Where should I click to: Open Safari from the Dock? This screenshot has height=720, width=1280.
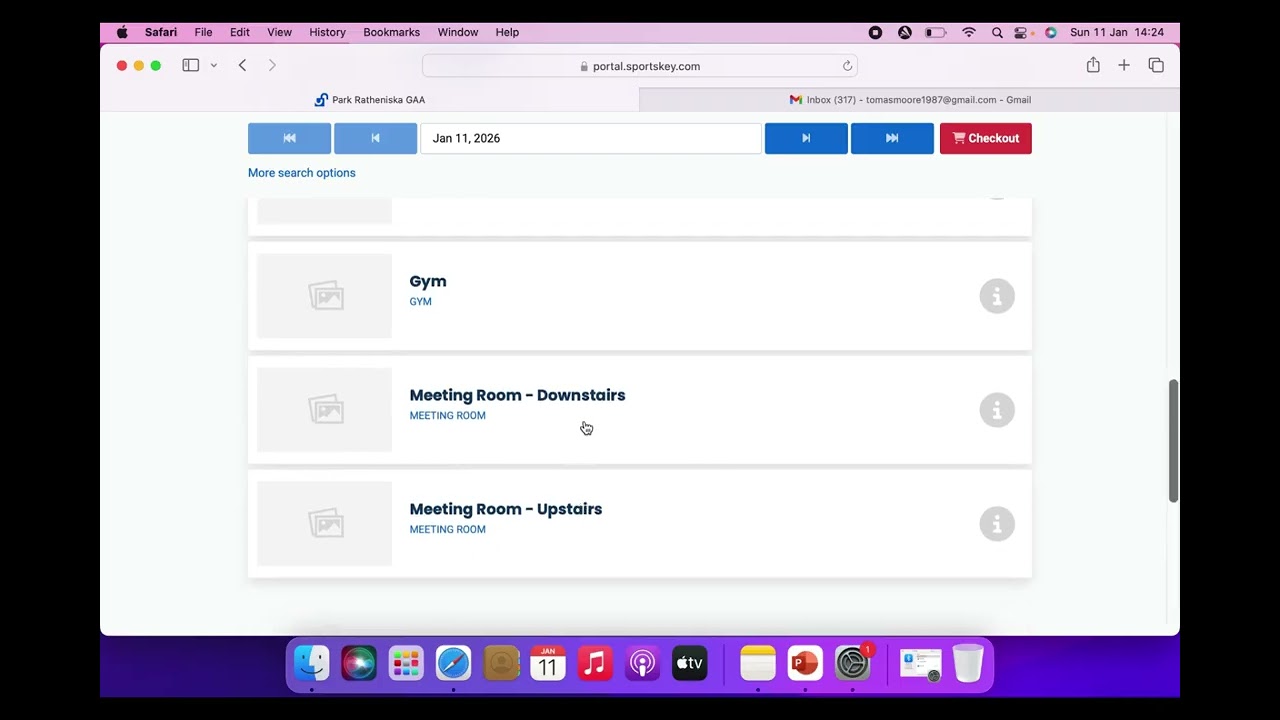(x=453, y=663)
